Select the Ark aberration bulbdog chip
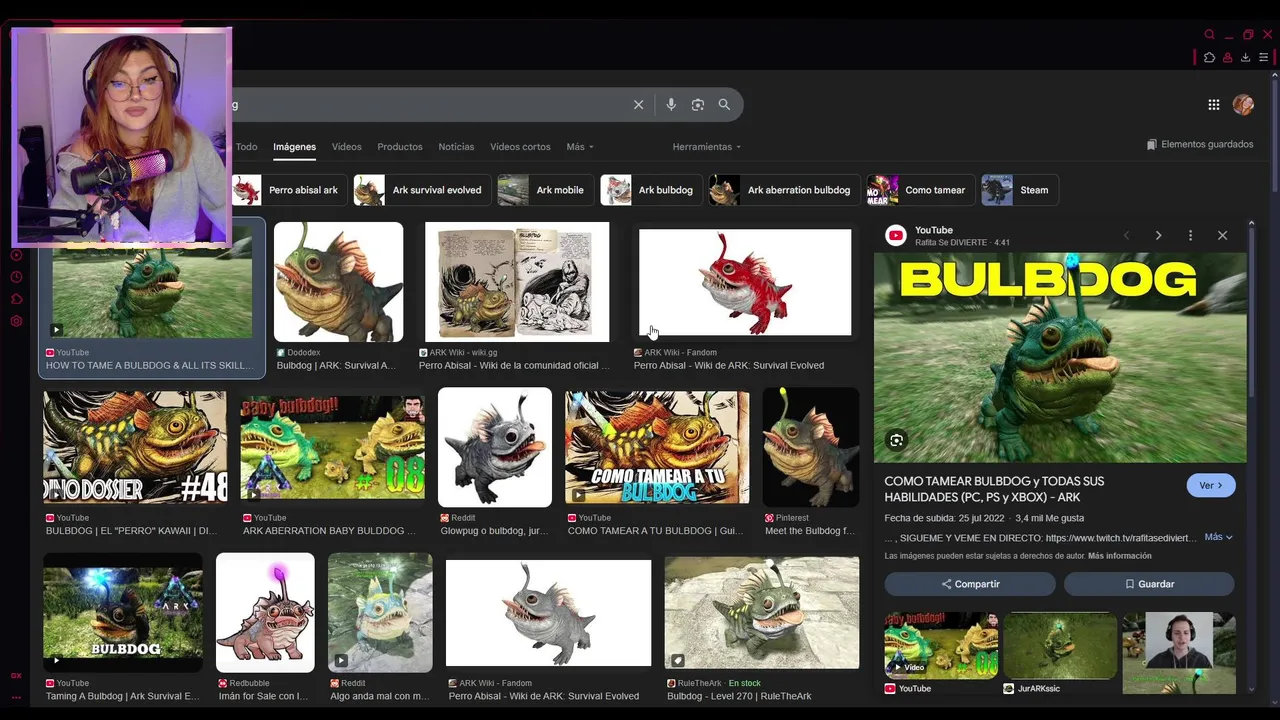The image size is (1280, 720). 785,190
